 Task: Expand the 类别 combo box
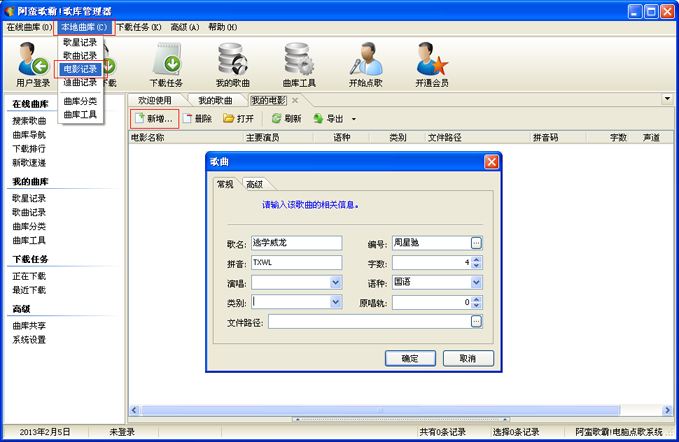pos(336,302)
